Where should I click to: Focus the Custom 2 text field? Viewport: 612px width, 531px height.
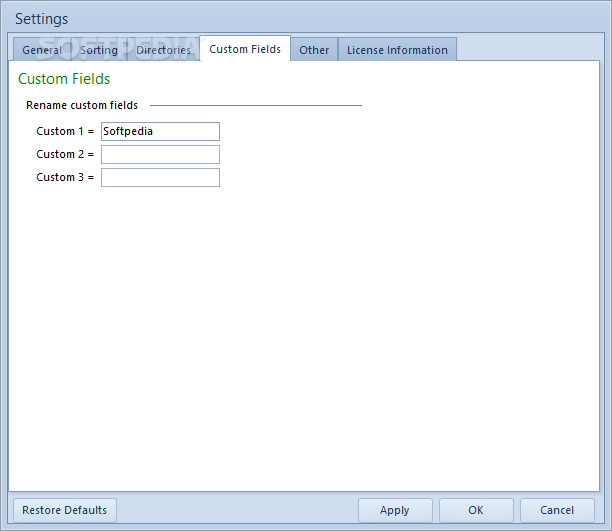[160, 155]
